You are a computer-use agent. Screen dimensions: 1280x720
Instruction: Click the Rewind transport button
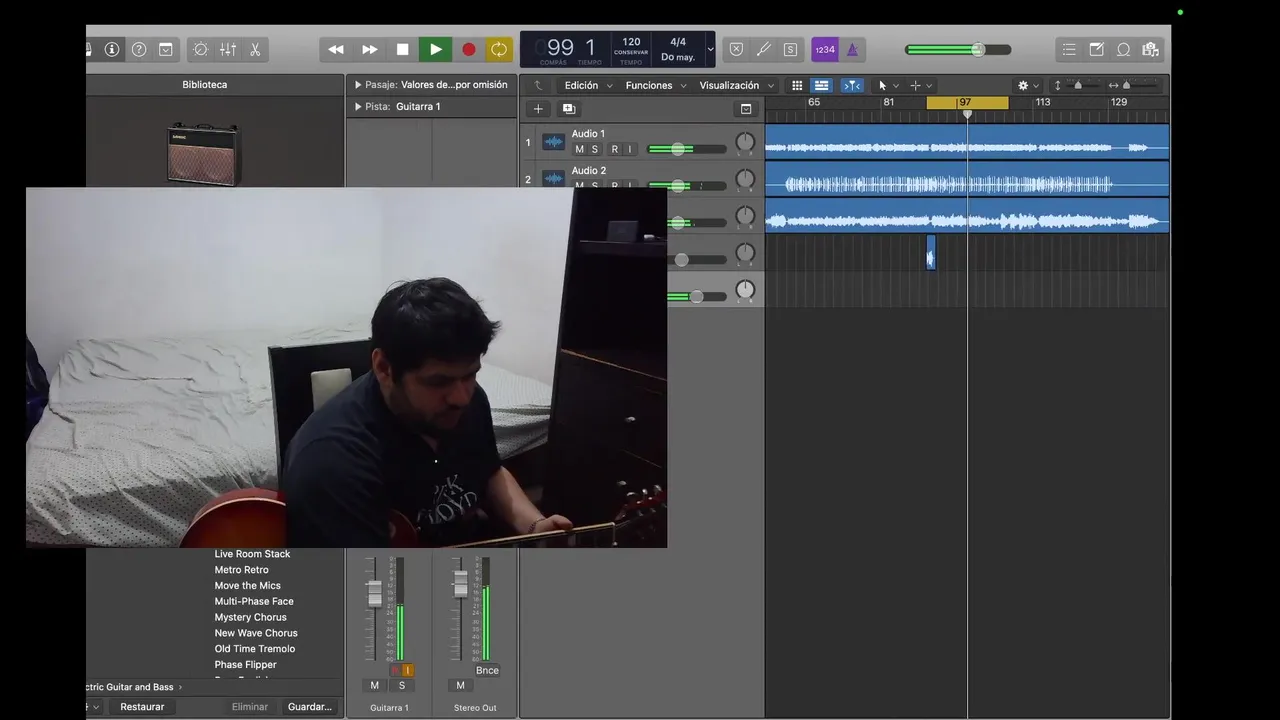(x=336, y=49)
